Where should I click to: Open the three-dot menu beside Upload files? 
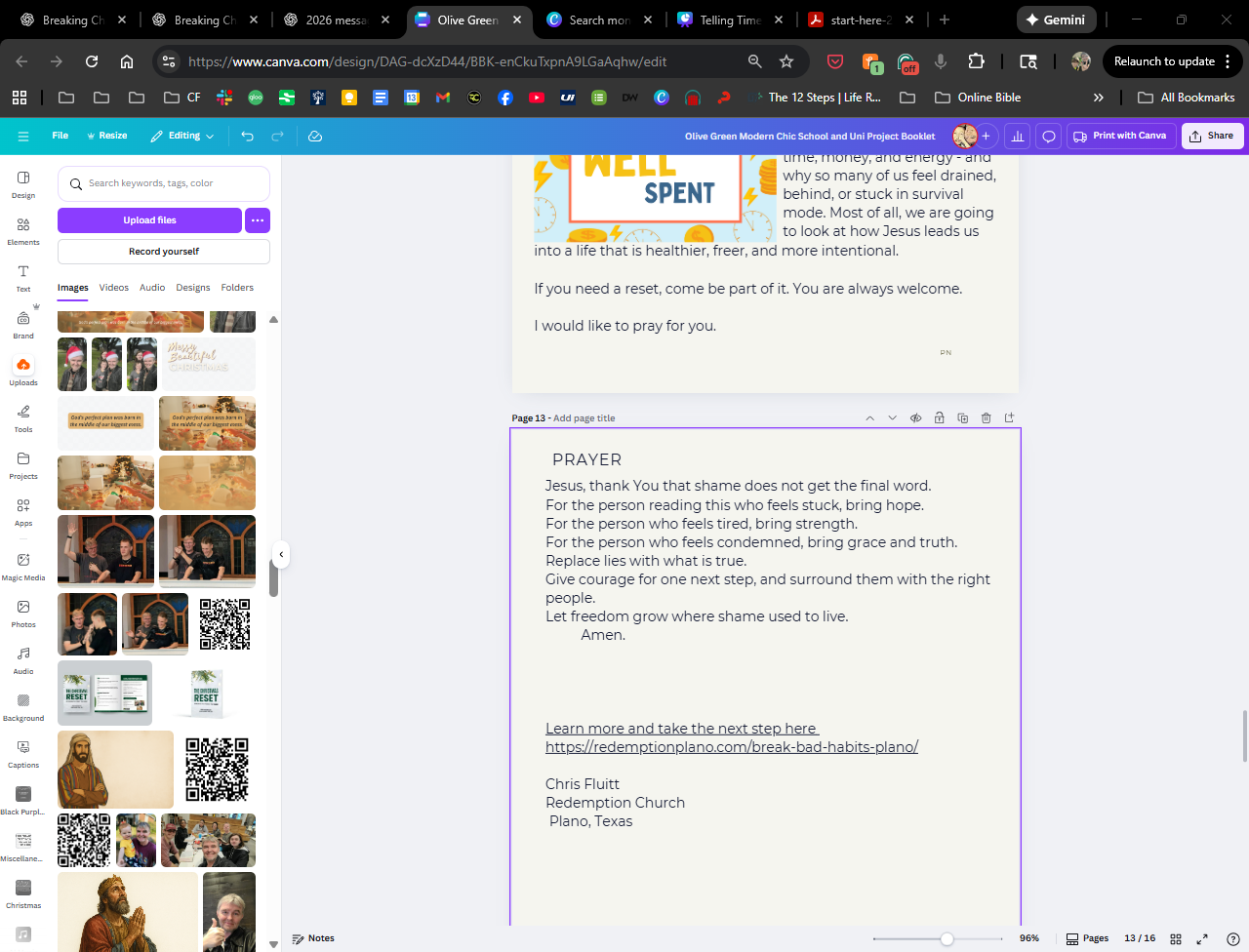coord(257,220)
